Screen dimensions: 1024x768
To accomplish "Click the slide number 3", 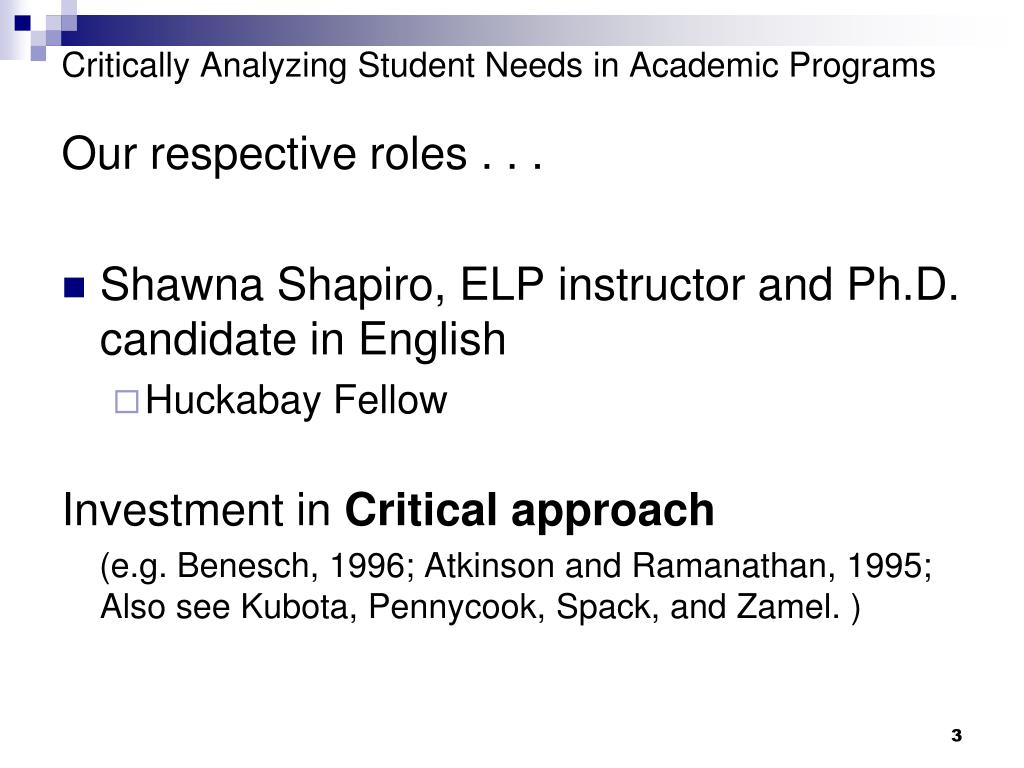I will click(957, 735).
